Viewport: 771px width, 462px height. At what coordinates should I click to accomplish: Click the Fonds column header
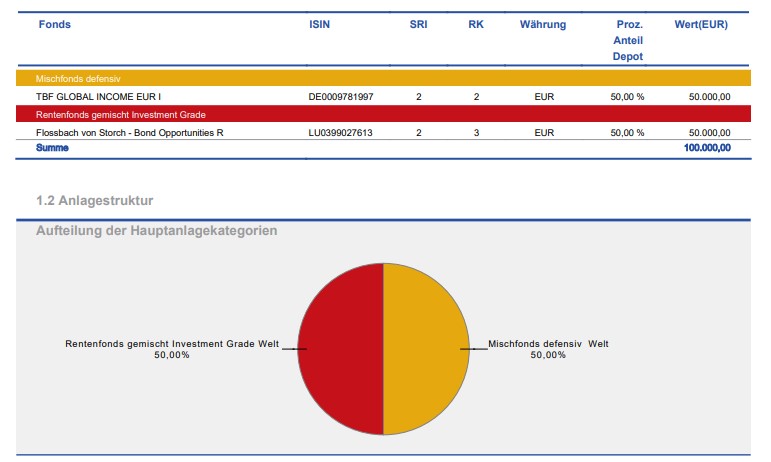point(54,24)
